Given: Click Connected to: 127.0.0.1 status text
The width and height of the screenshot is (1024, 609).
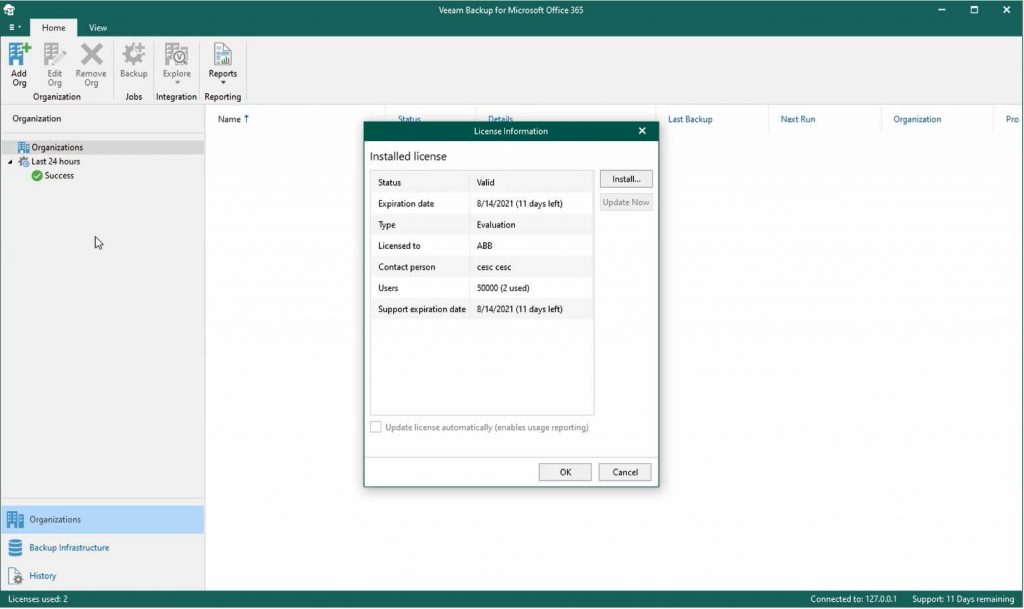Looking at the screenshot, I should (853, 599).
